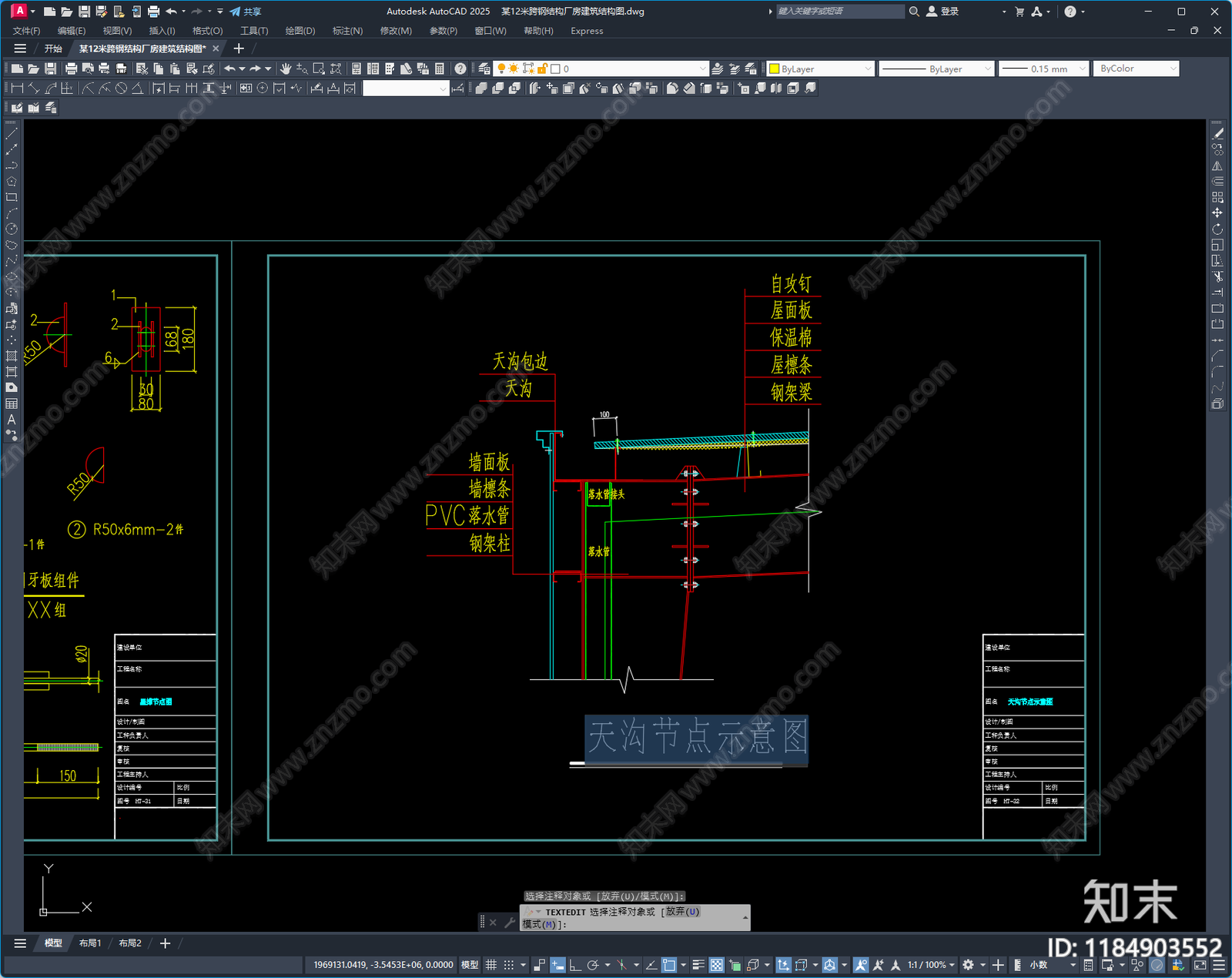
Task: Add new layout with plus button
Action: click(165, 943)
